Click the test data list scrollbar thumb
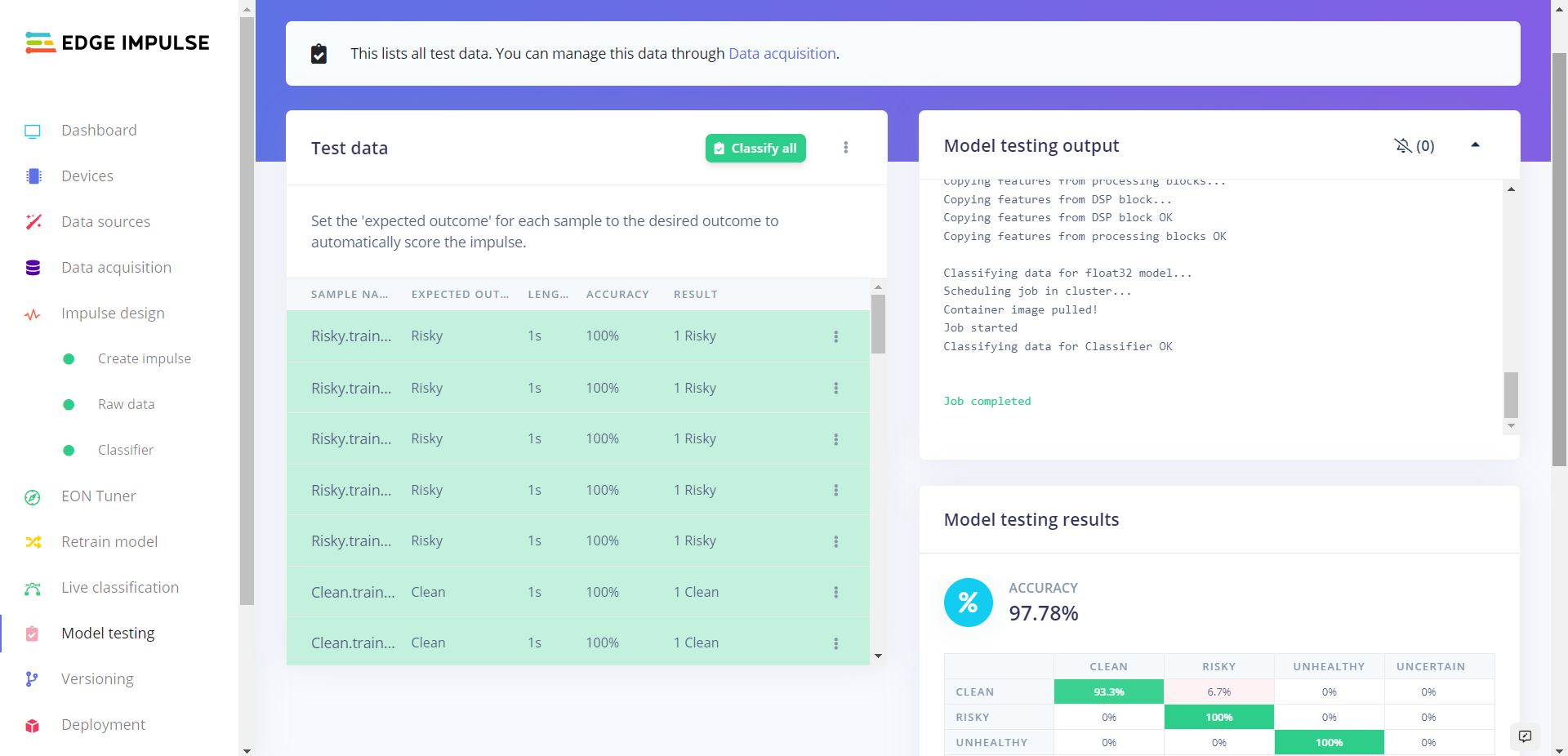Viewport: 1568px width, 756px height. pos(878,324)
